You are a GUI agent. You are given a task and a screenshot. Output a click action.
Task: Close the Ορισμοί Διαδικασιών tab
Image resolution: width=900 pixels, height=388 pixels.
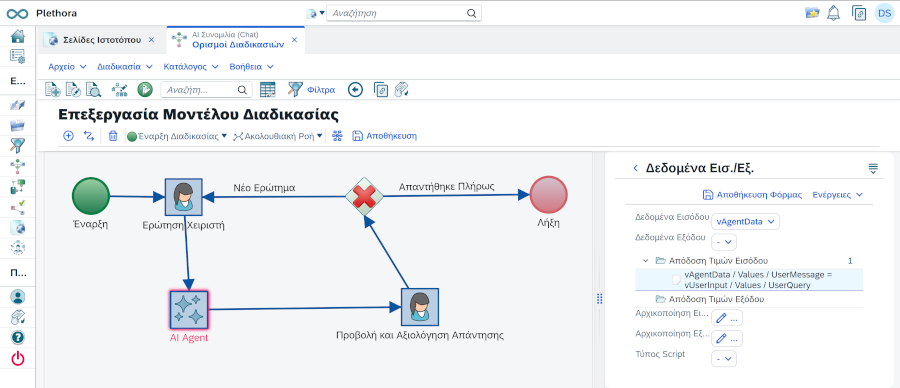[x=294, y=40]
